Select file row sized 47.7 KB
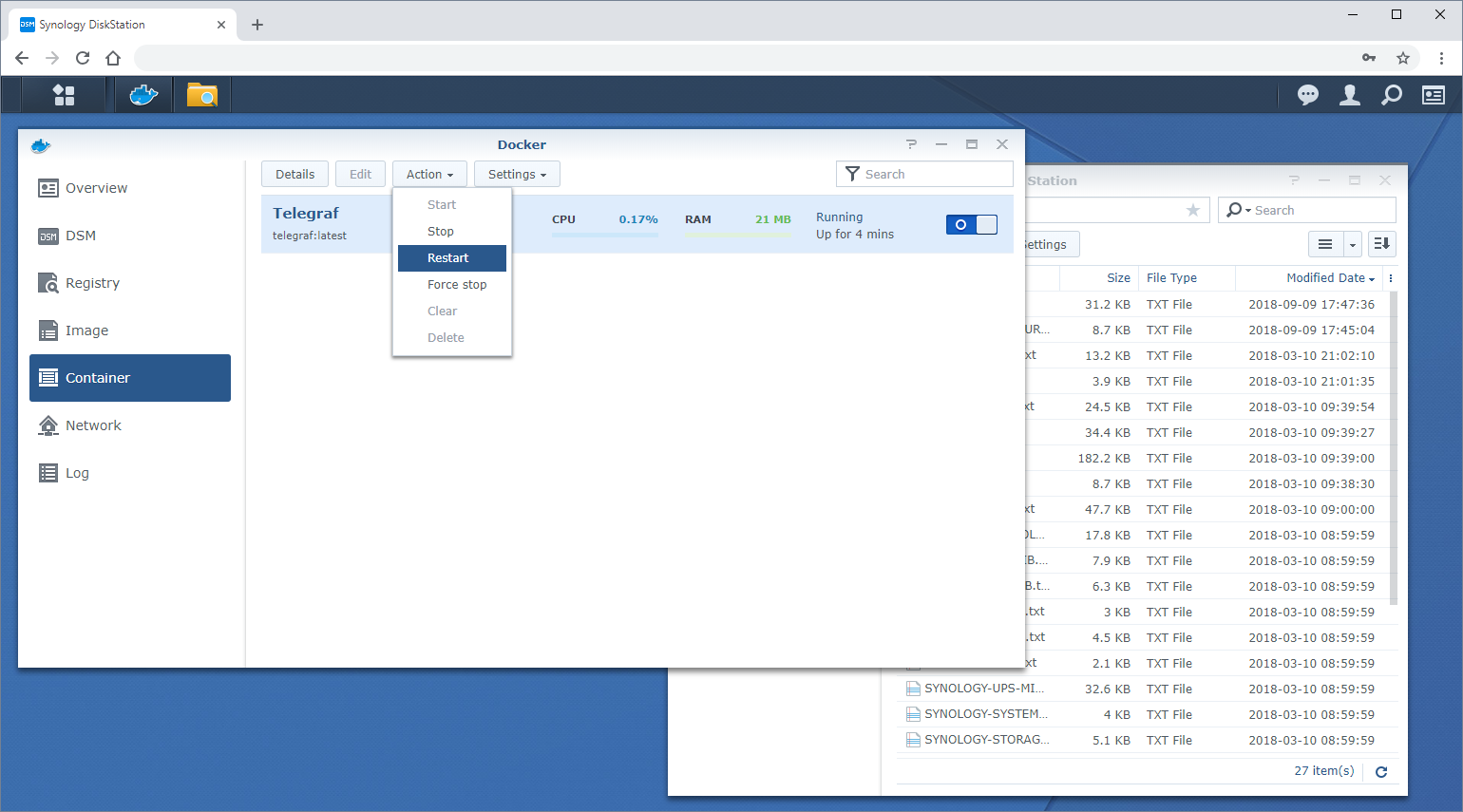Viewport: 1463px width, 812px height. click(1206, 510)
